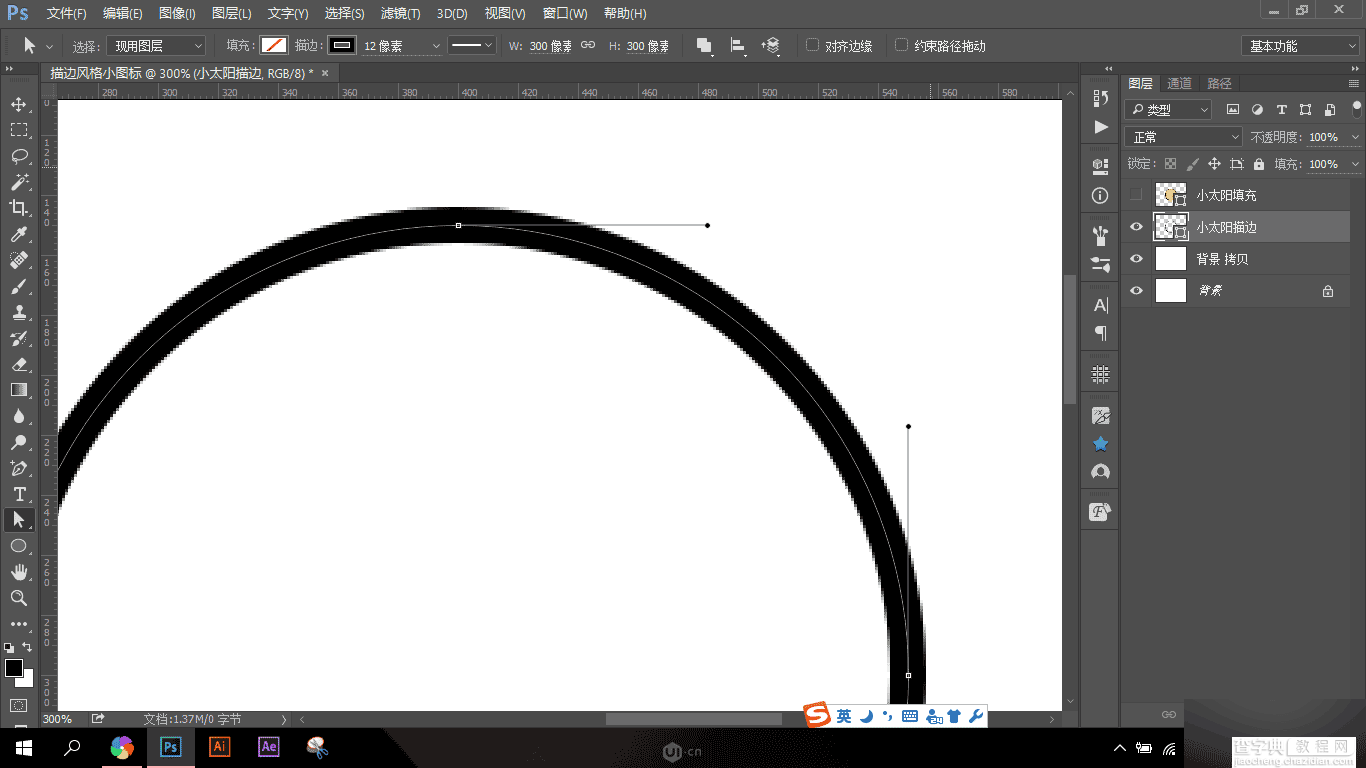Screen dimensions: 1366x768
Task: Select the Pen tool
Action: click(18, 468)
